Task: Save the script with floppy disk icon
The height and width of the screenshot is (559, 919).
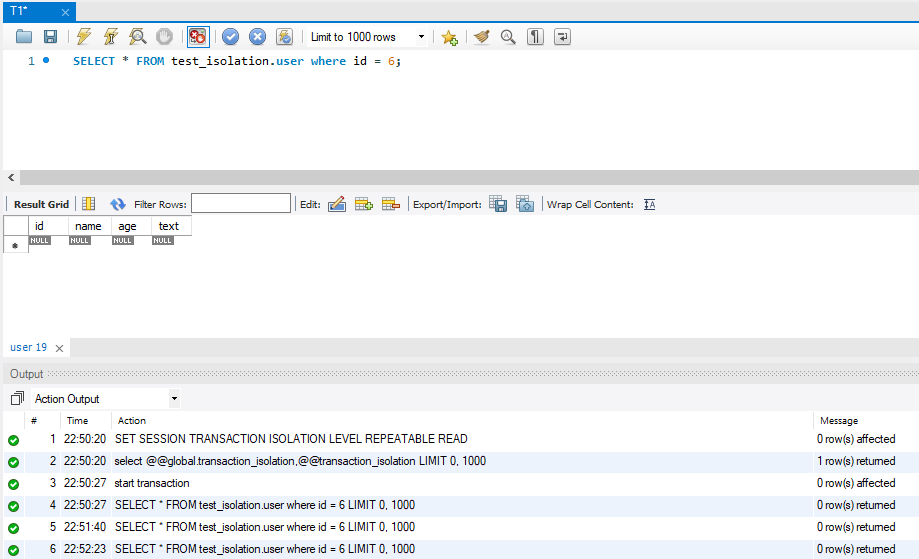Action: (50, 37)
